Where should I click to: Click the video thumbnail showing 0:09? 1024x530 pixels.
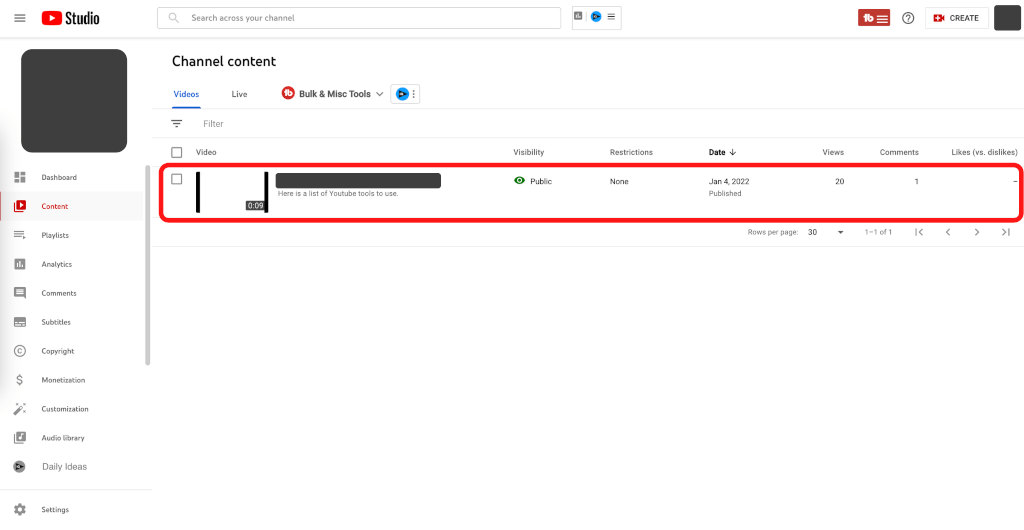pyautogui.click(x=232, y=192)
